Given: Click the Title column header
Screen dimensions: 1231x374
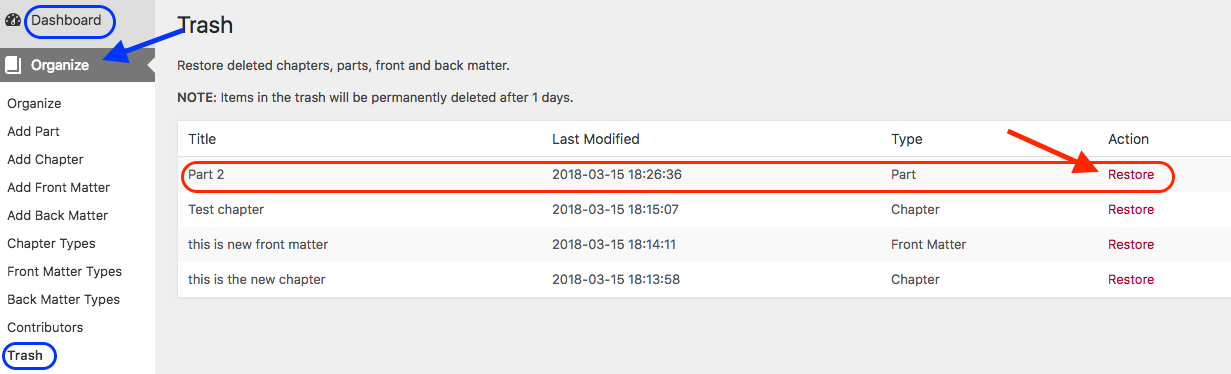Looking at the screenshot, I should (202, 139).
